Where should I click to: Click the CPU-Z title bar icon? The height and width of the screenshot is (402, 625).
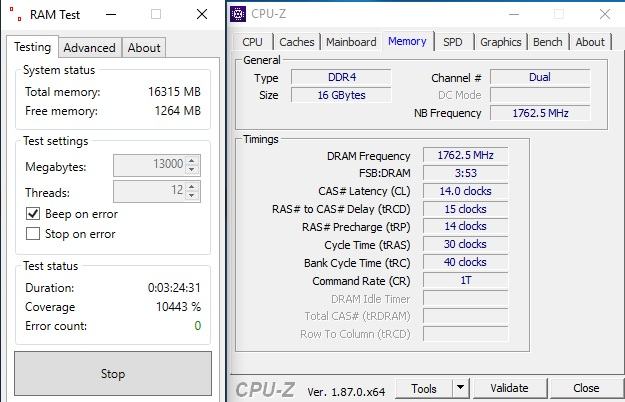(x=238, y=14)
